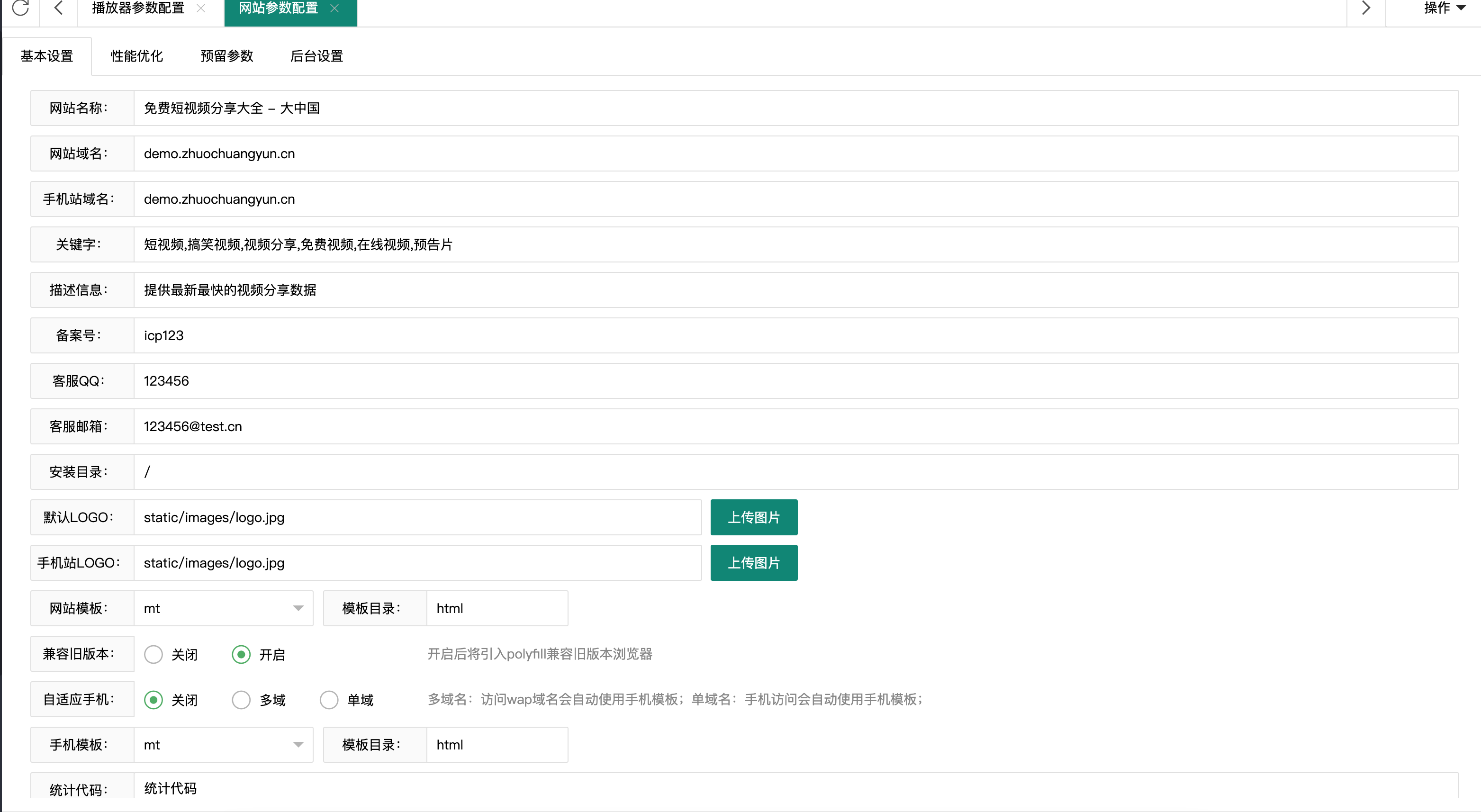Switch to the 播放器参数配置 tab
Image resolution: width=1481 pixels, height=812 pixels.
pos(138,8)
